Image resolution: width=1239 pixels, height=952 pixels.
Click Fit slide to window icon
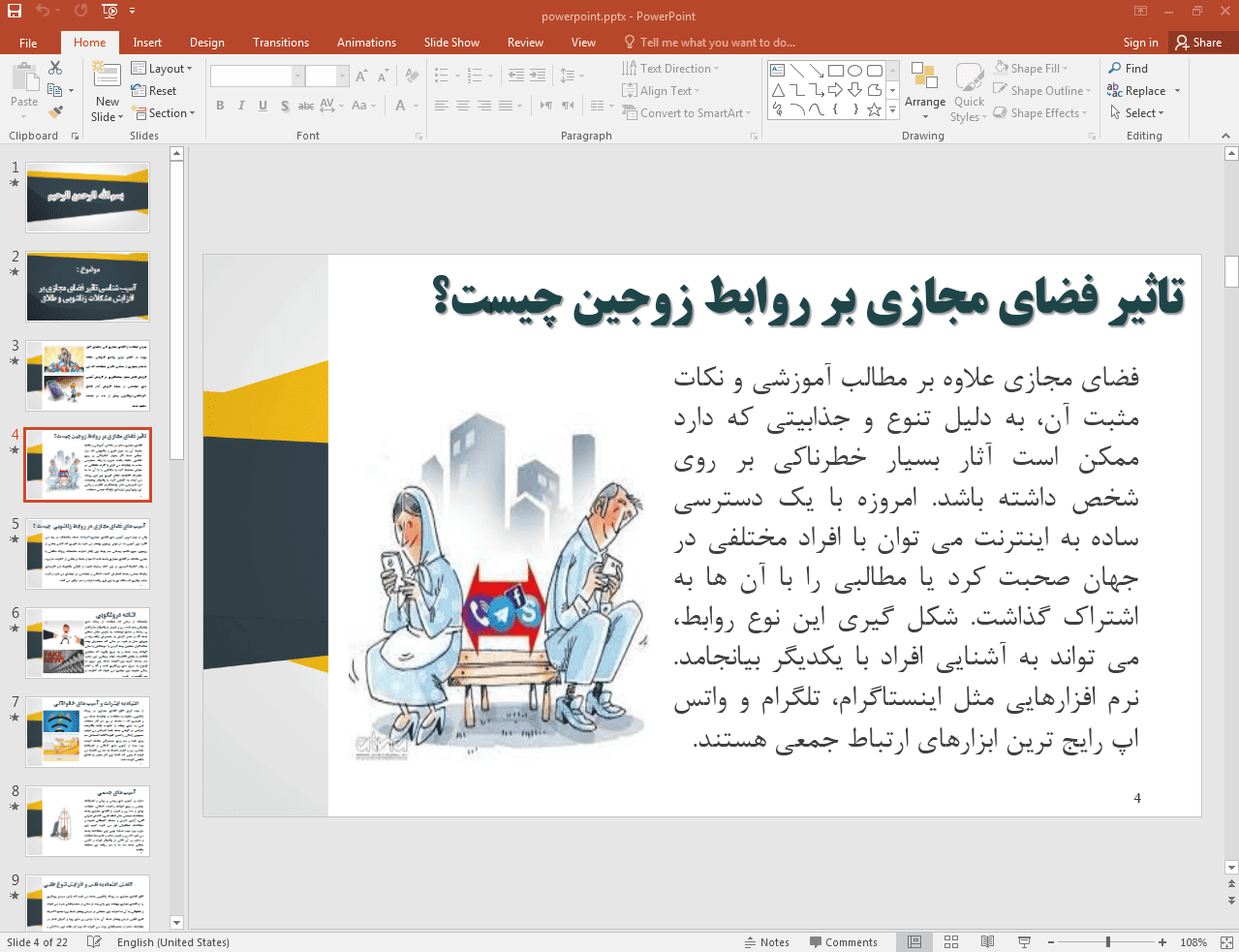pyautogui.click(x=1225, y=942)
